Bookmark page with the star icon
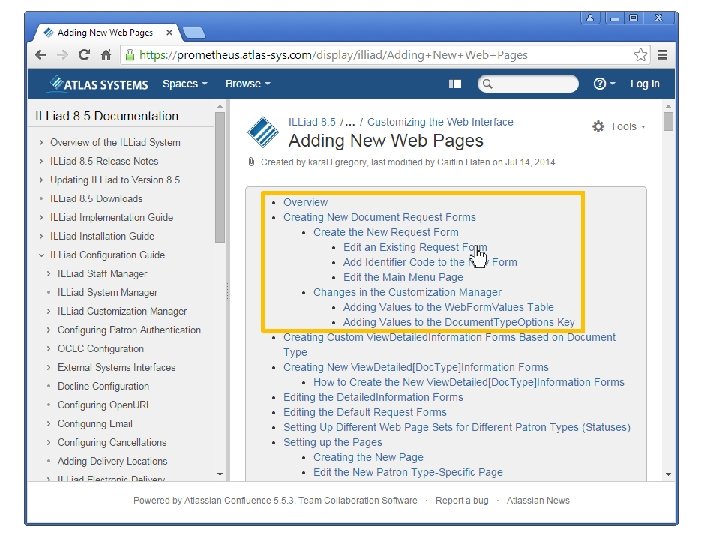The height and width of the screenshot is (540, 720). pyautogui.click(x=641, y=55)
